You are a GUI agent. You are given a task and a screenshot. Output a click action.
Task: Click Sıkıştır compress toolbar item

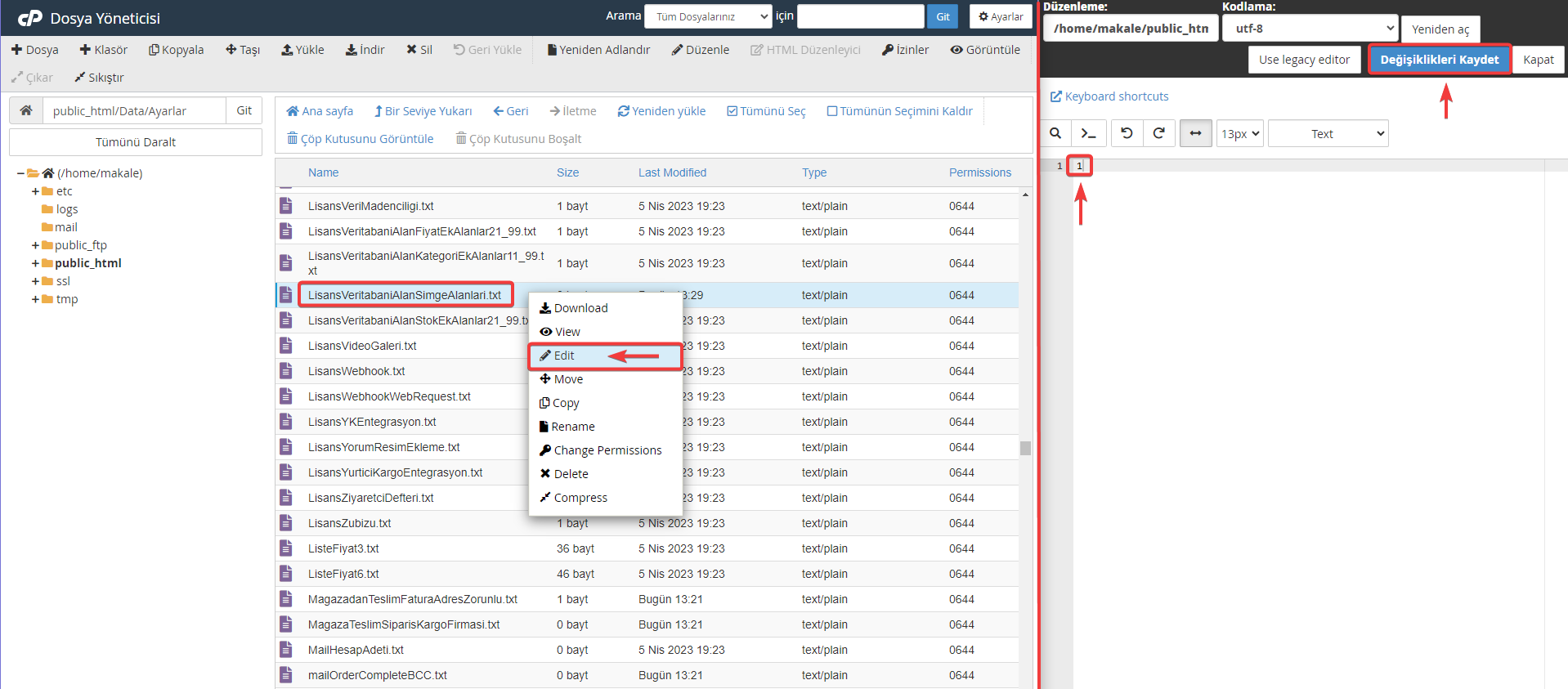click(x=99, y=78)
